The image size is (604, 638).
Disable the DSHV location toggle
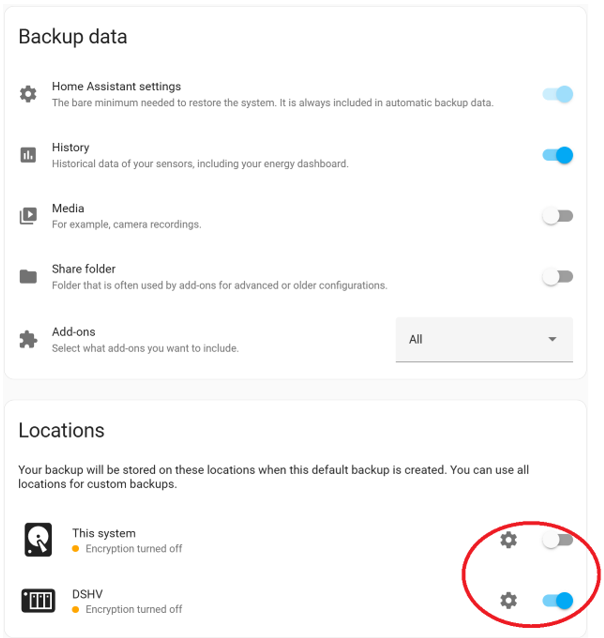click(558, 601)
